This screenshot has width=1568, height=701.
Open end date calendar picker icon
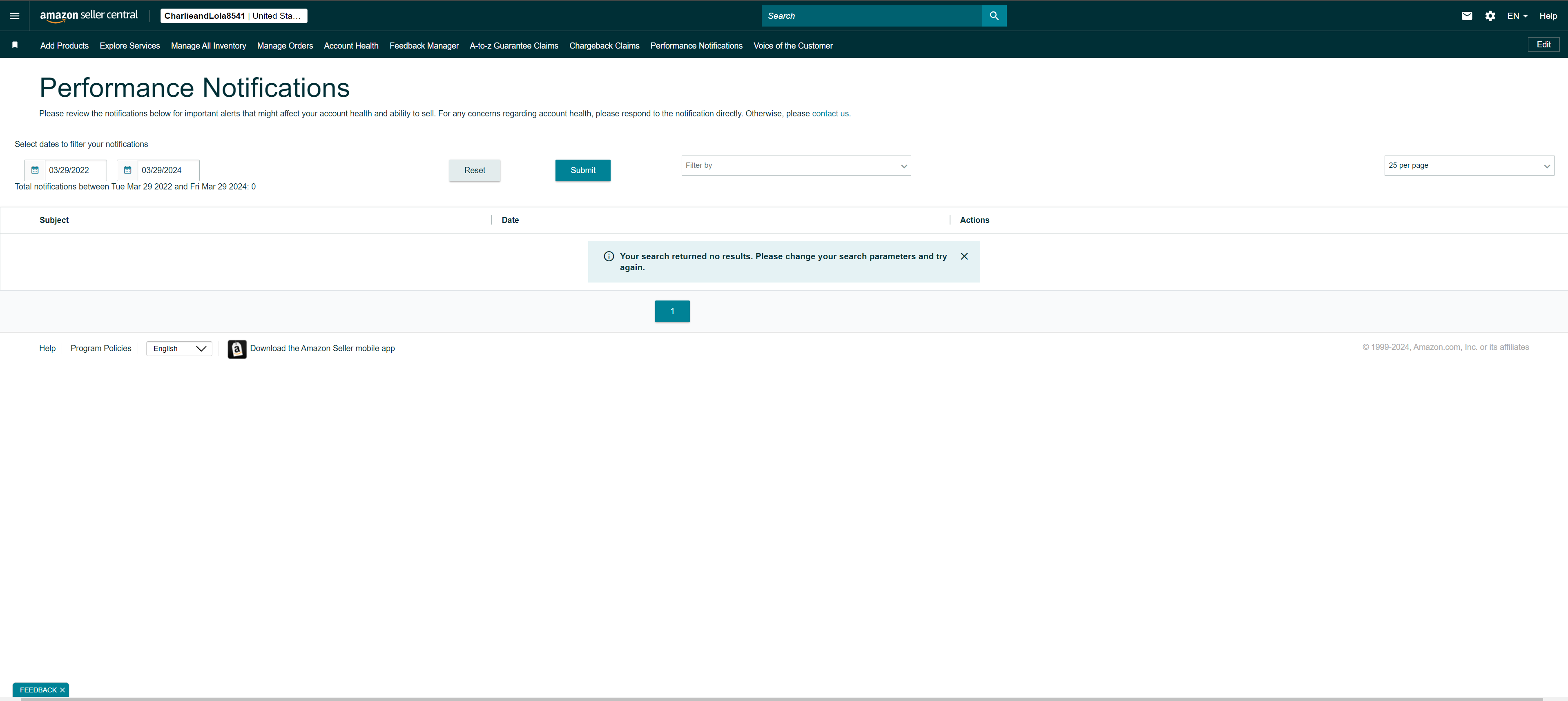(x=127, y=170)
